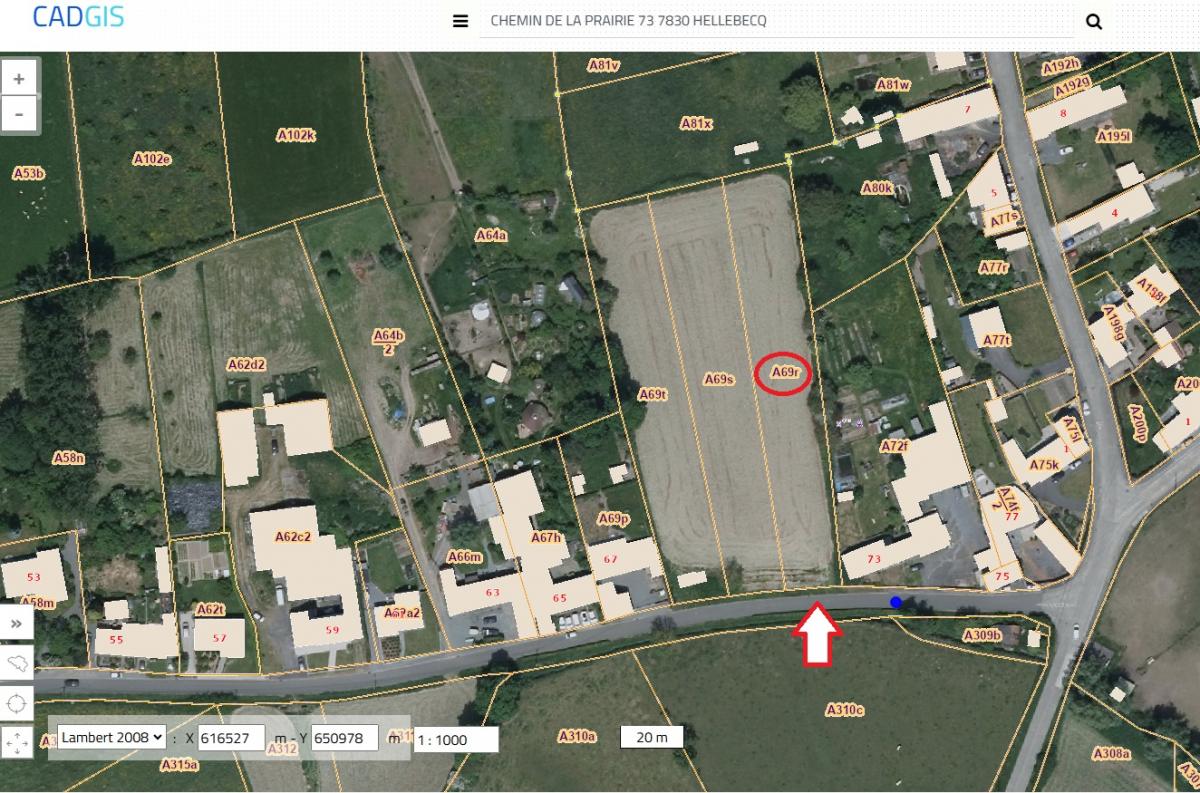Click the magnifier search icon

click(1094, 21)
